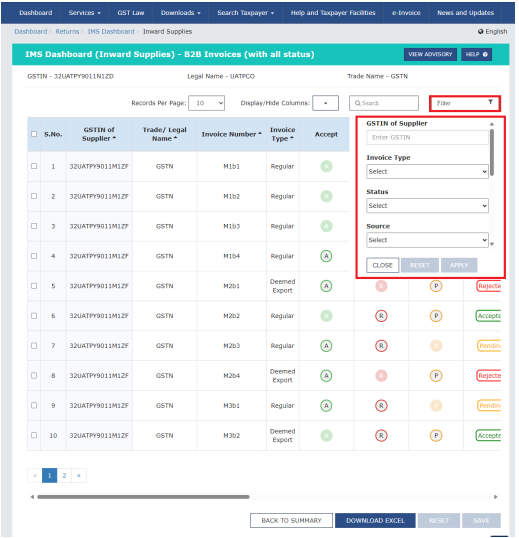
Task: Open the Dashboard menu in top navigation
Action: point(36,13)
